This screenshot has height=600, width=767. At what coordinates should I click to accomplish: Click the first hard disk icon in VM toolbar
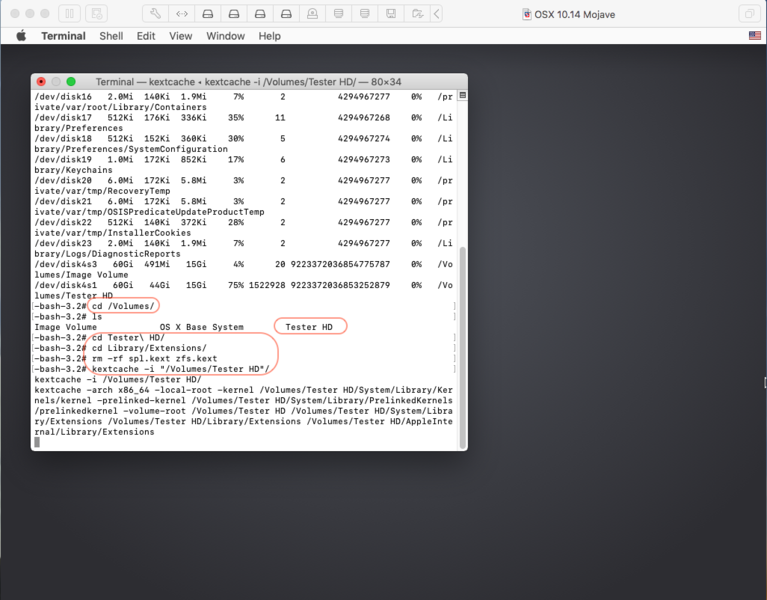coord(208,14)
